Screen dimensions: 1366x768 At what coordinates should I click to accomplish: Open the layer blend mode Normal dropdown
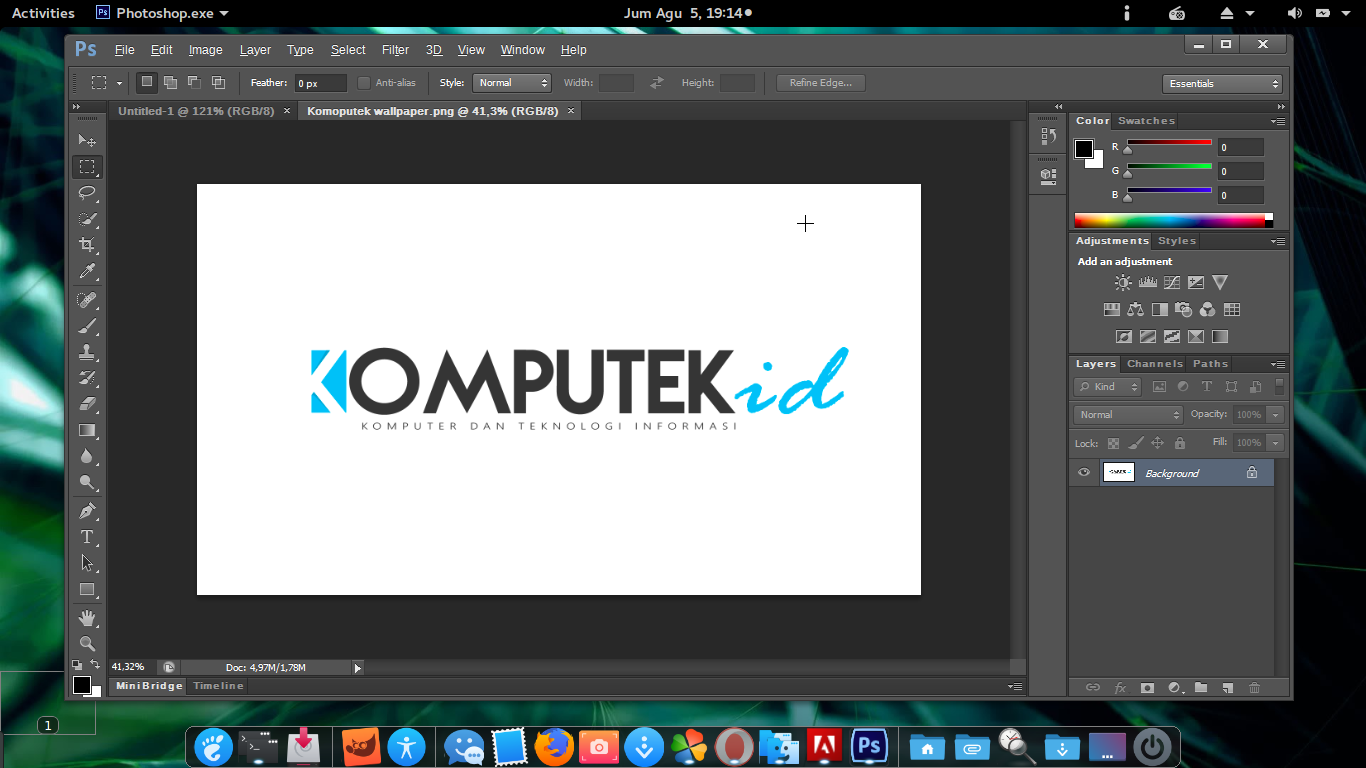click(1128, 414)
